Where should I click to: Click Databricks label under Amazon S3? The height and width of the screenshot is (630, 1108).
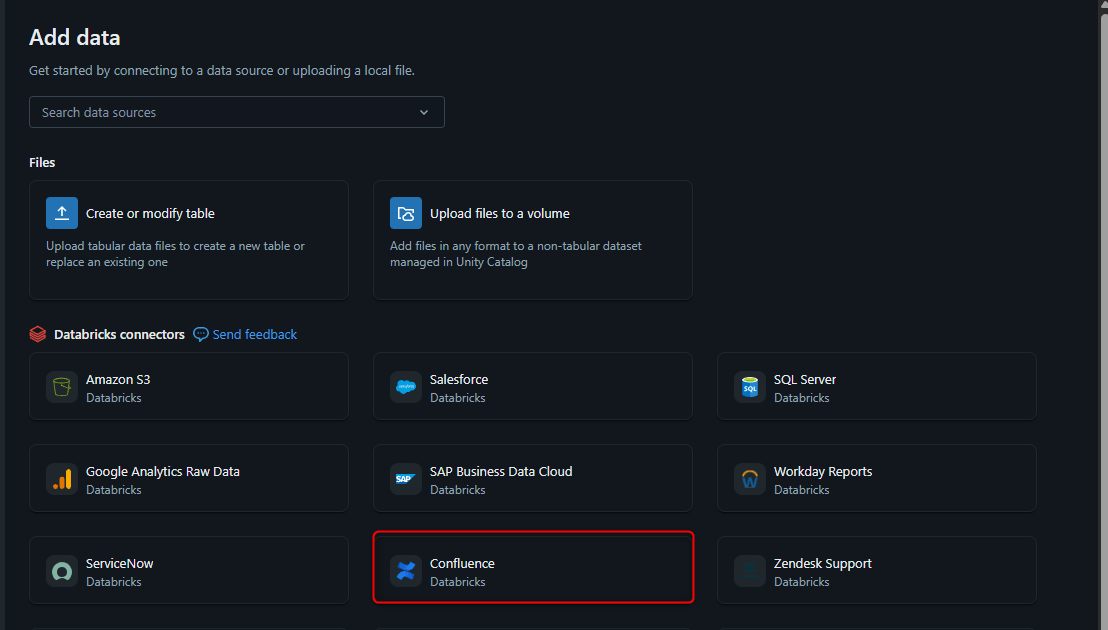[114, 398]
